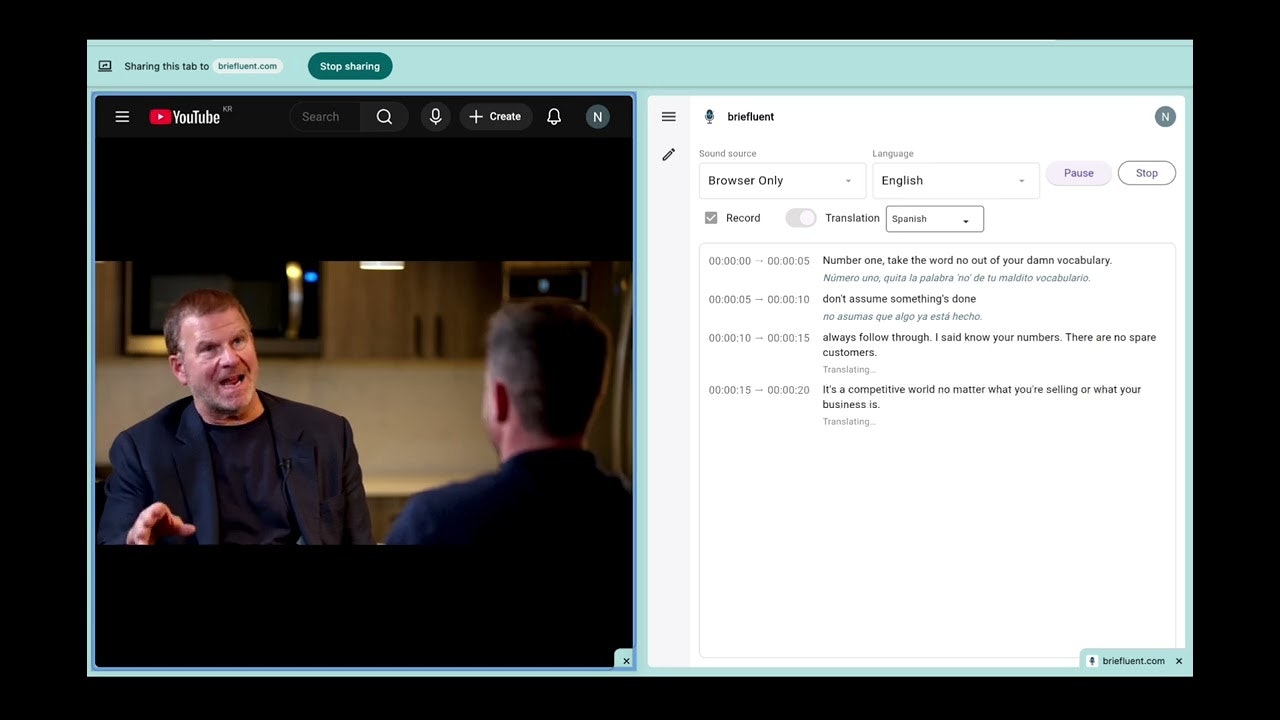Click the screen-share icon in sharing bar
1280x720 pixels.
pos(105,66)
